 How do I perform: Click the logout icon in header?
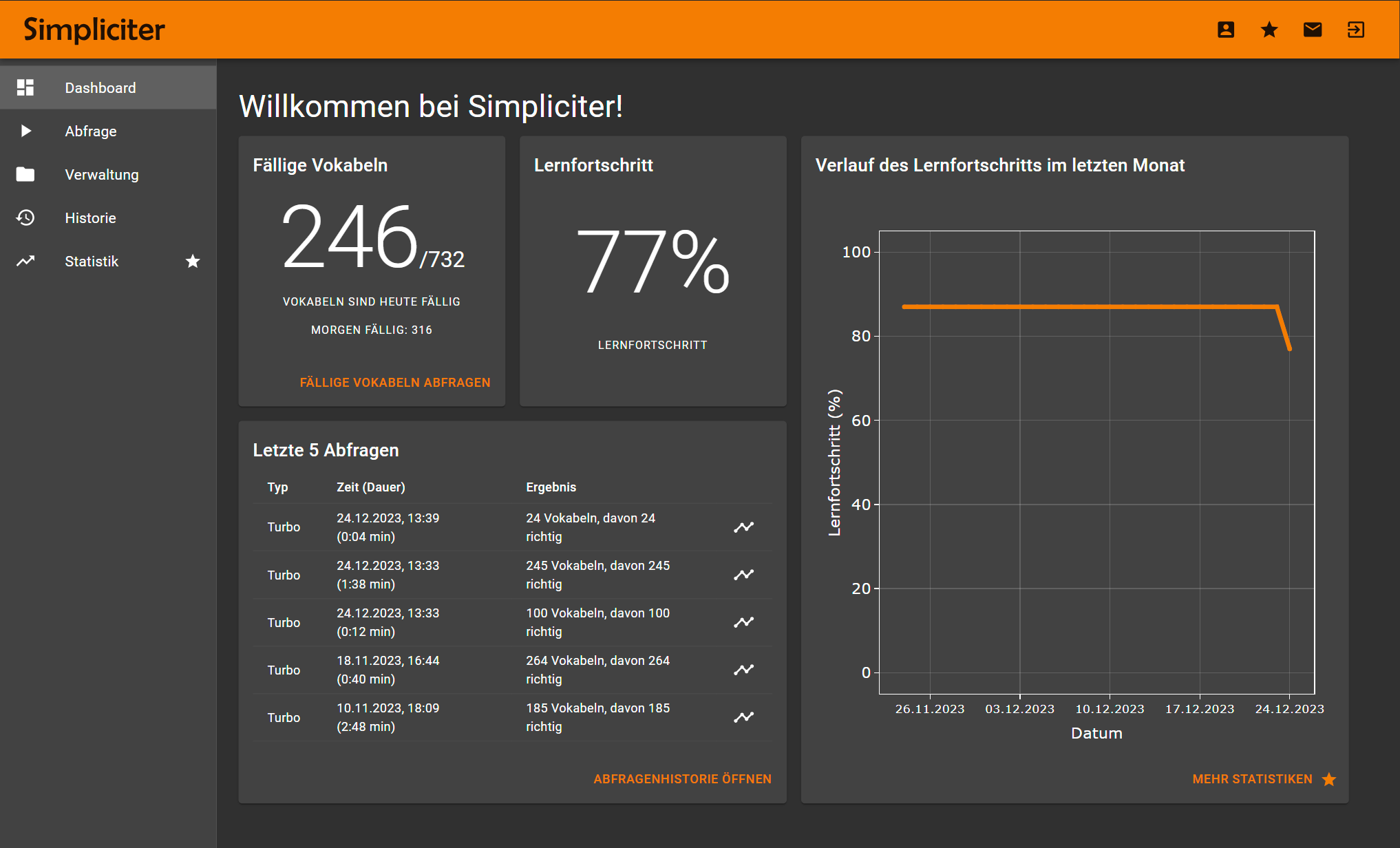click(x=1355, y=30)
